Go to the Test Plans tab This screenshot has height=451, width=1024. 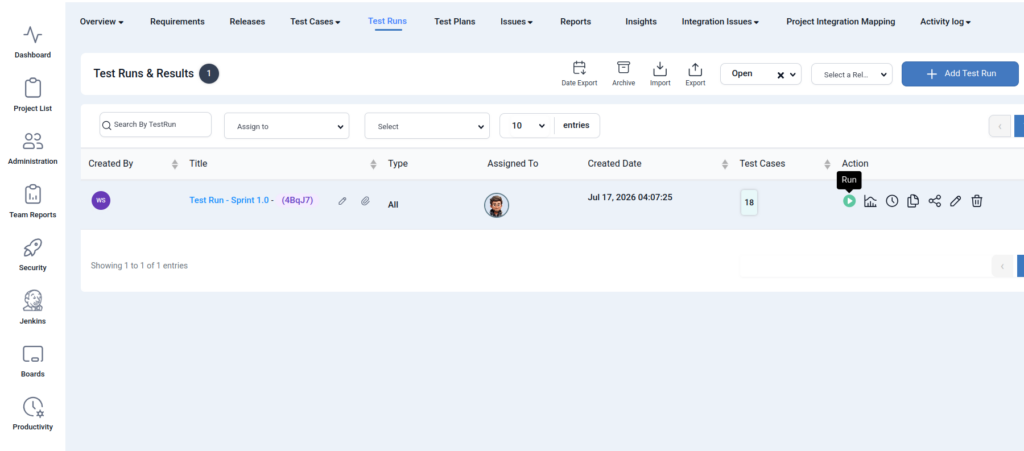coord(455,22)
